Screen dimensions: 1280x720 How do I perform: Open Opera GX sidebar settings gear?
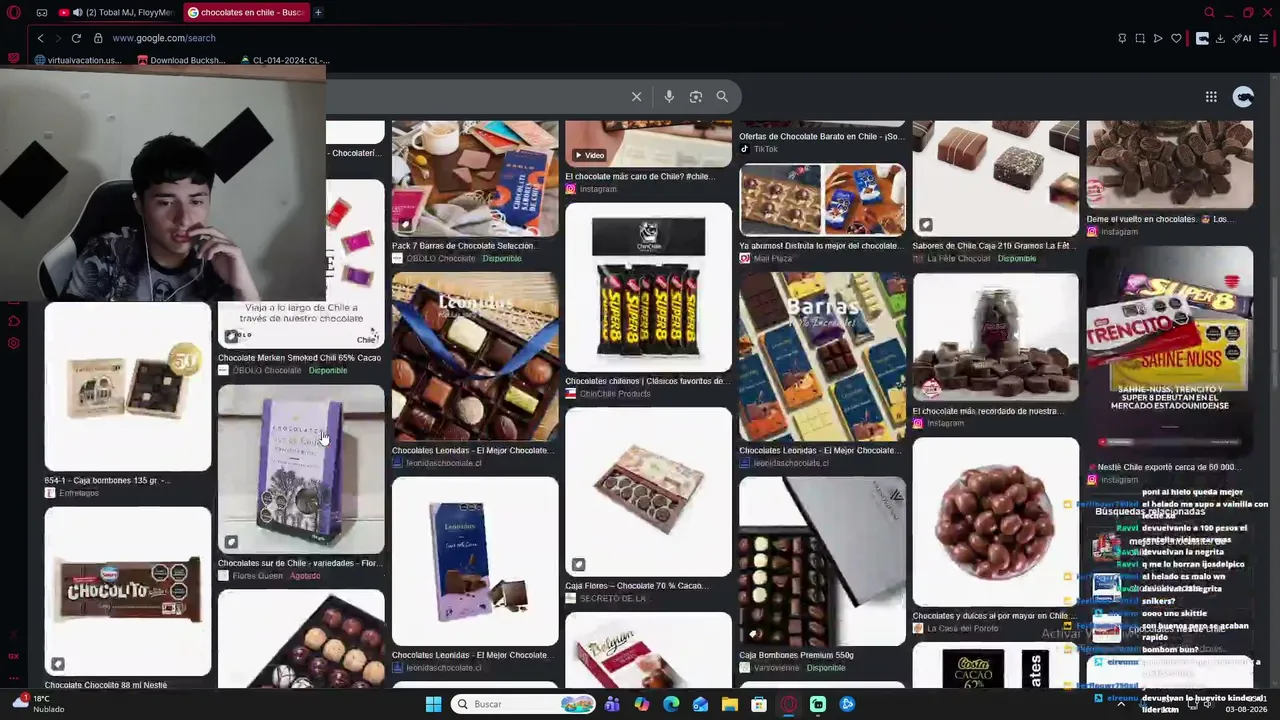tap(14, 343)
